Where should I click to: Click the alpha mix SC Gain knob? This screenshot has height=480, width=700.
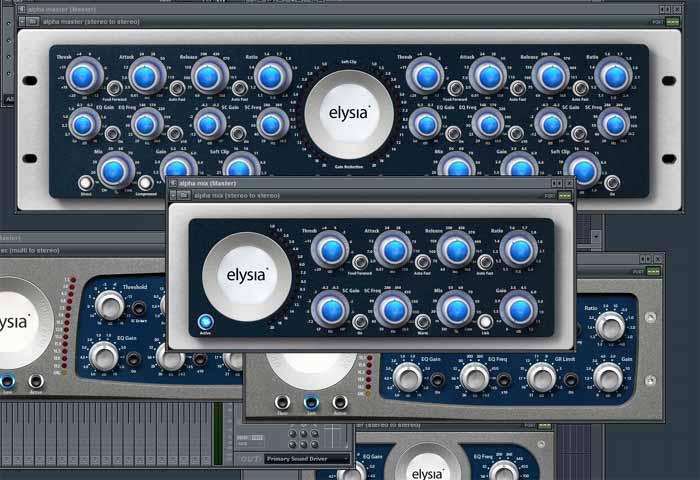(x=330, y=309)
